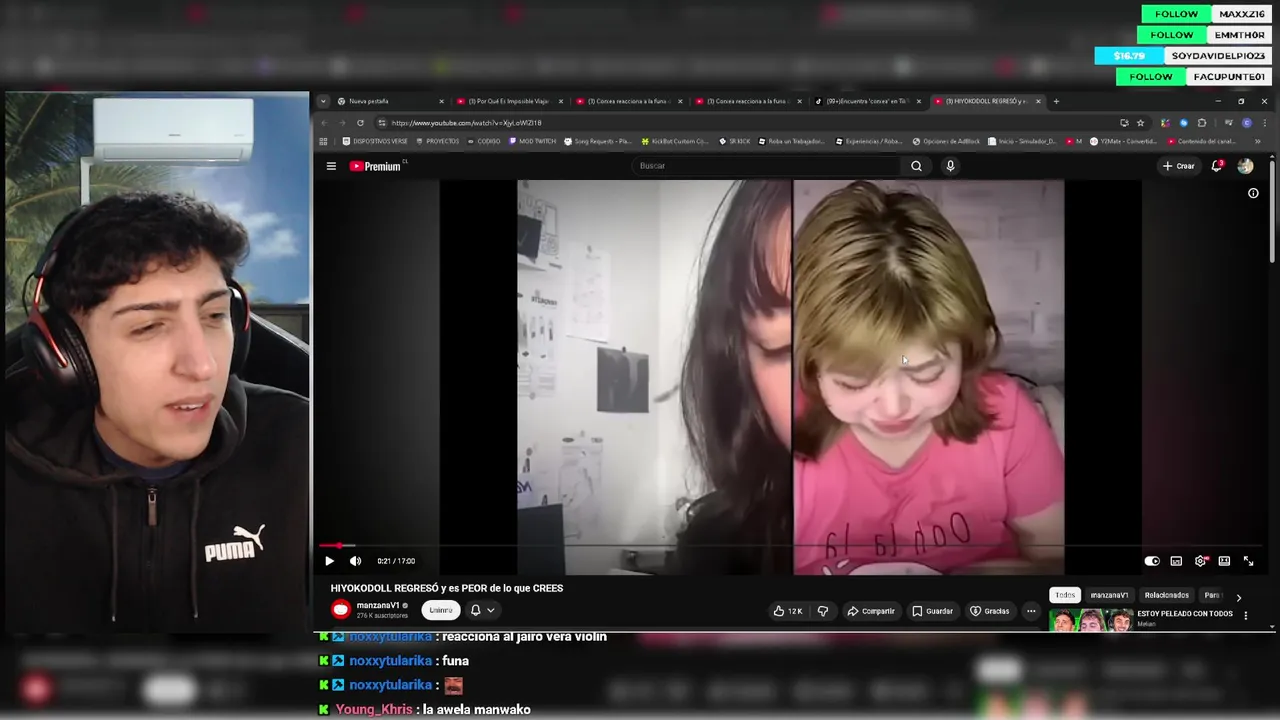
Task: Open the Crear dropdown button
Action: (1179, 166)
